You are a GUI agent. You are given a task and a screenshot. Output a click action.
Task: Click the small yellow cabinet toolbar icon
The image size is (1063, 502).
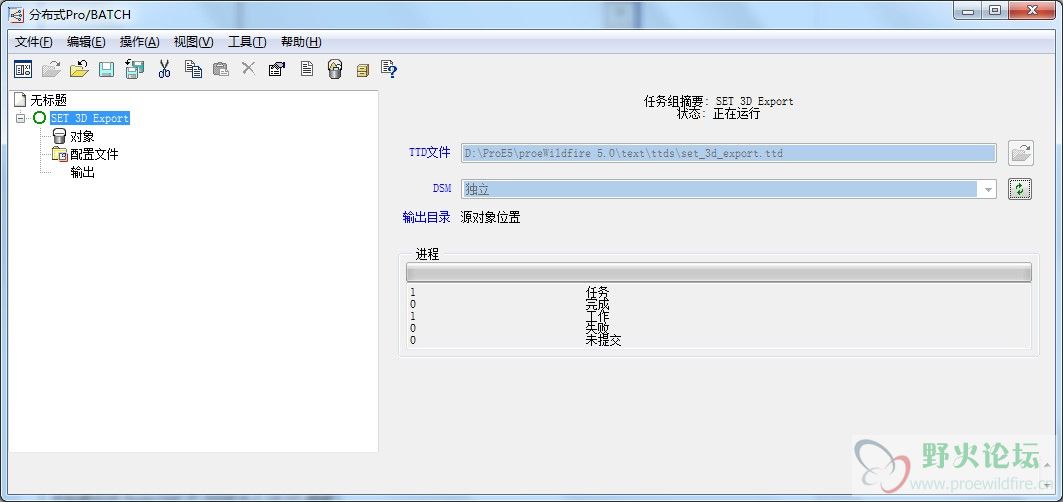(363, 70)
